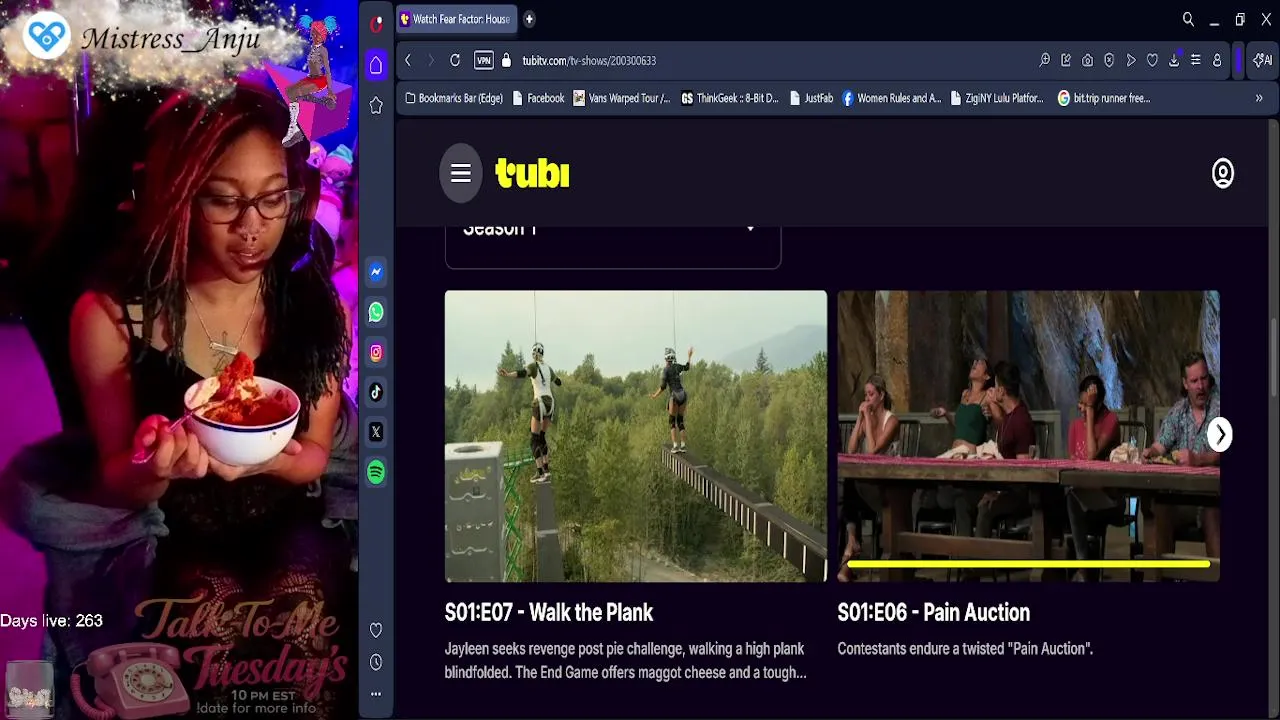Click the Opera GX purple corner control

(1238, 60)
